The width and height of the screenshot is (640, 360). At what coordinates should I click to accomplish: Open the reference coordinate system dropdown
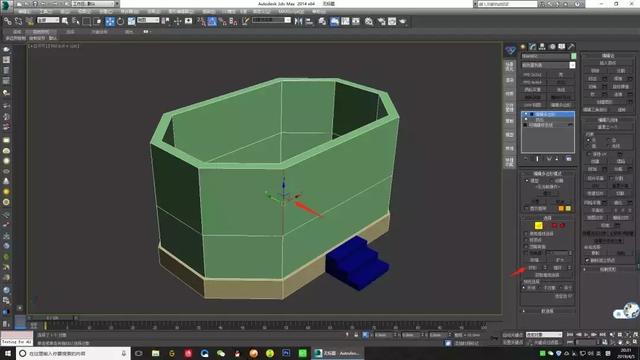click(x=148, y=20)
